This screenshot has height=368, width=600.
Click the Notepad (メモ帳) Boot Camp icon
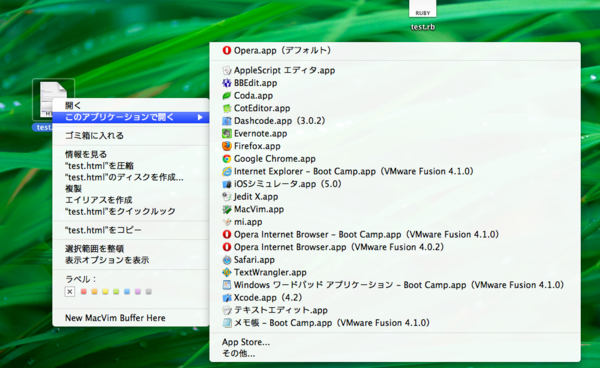coord(227,323)
